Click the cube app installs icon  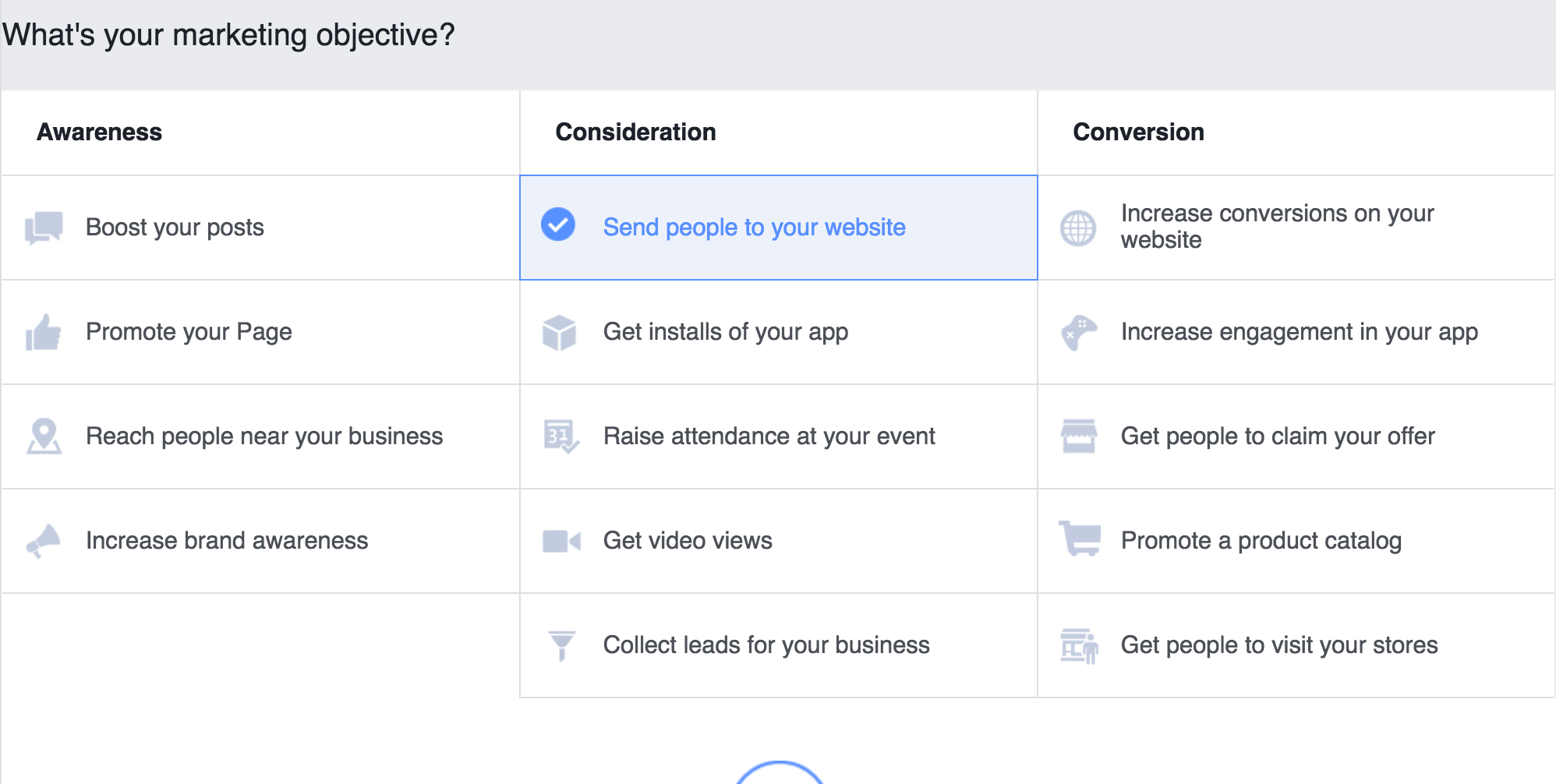coord(559,333)
